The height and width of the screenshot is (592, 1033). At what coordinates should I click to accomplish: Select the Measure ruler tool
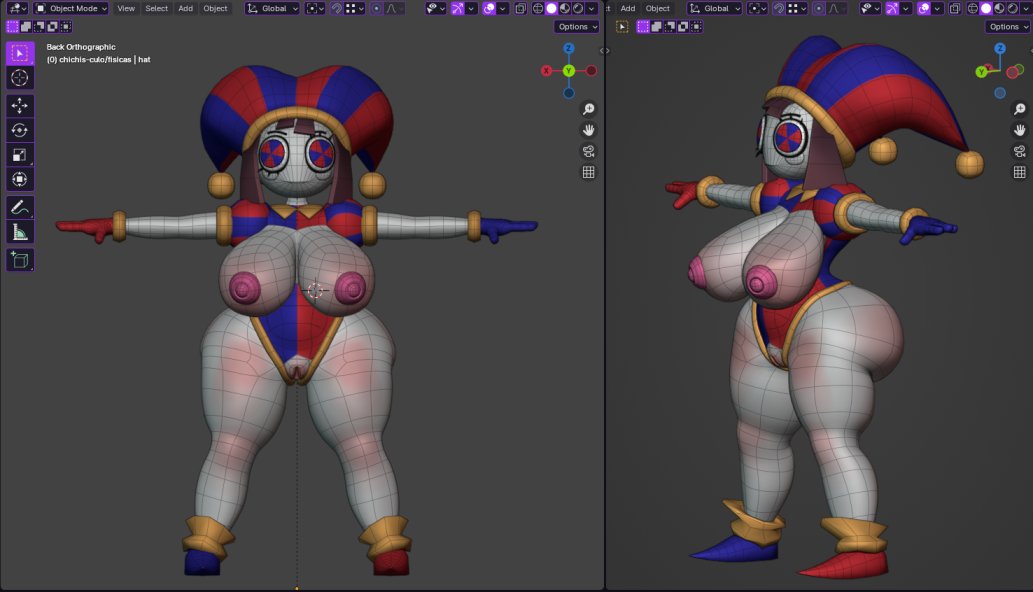(x=20, y=233)
